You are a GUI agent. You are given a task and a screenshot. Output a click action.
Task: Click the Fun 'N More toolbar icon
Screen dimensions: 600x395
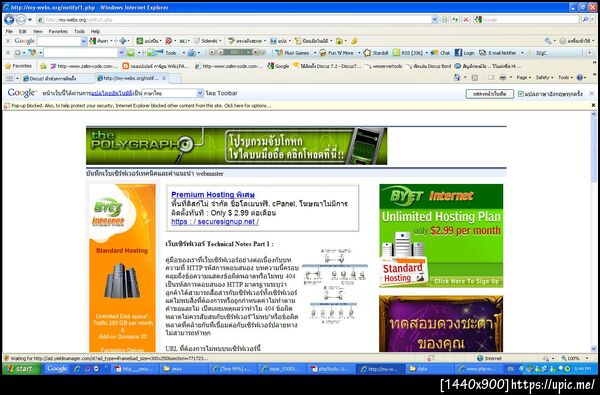[337, 53]
